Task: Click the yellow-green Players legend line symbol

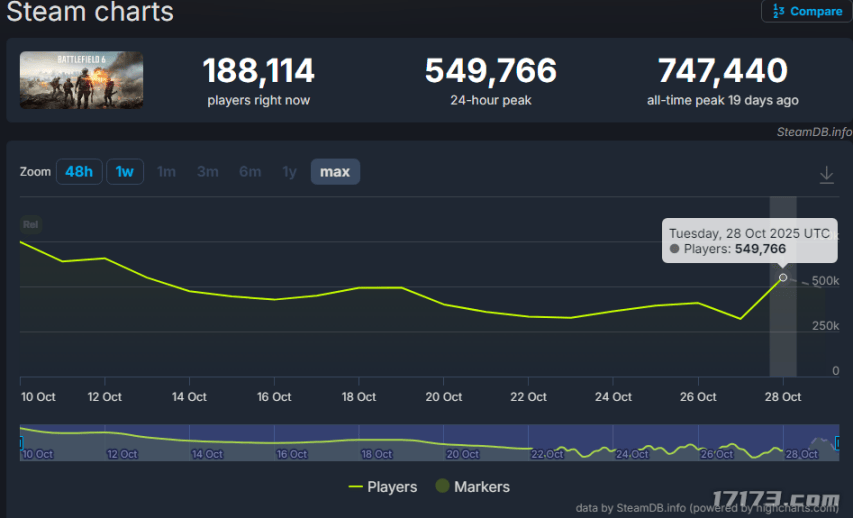Action: (355, 487)
